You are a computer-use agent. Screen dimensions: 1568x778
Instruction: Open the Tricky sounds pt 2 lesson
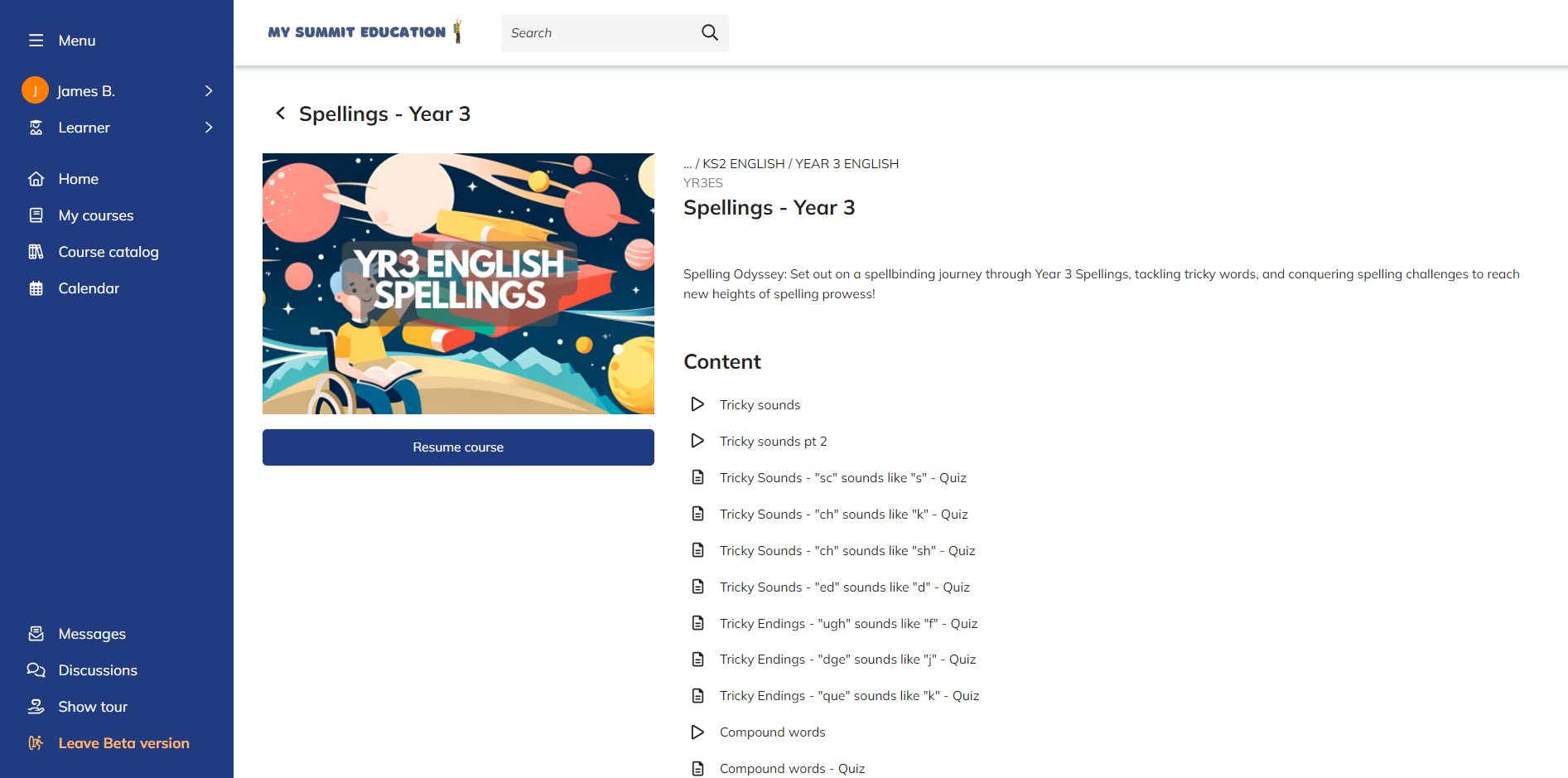pyautogui.click(x=773, y=441)
